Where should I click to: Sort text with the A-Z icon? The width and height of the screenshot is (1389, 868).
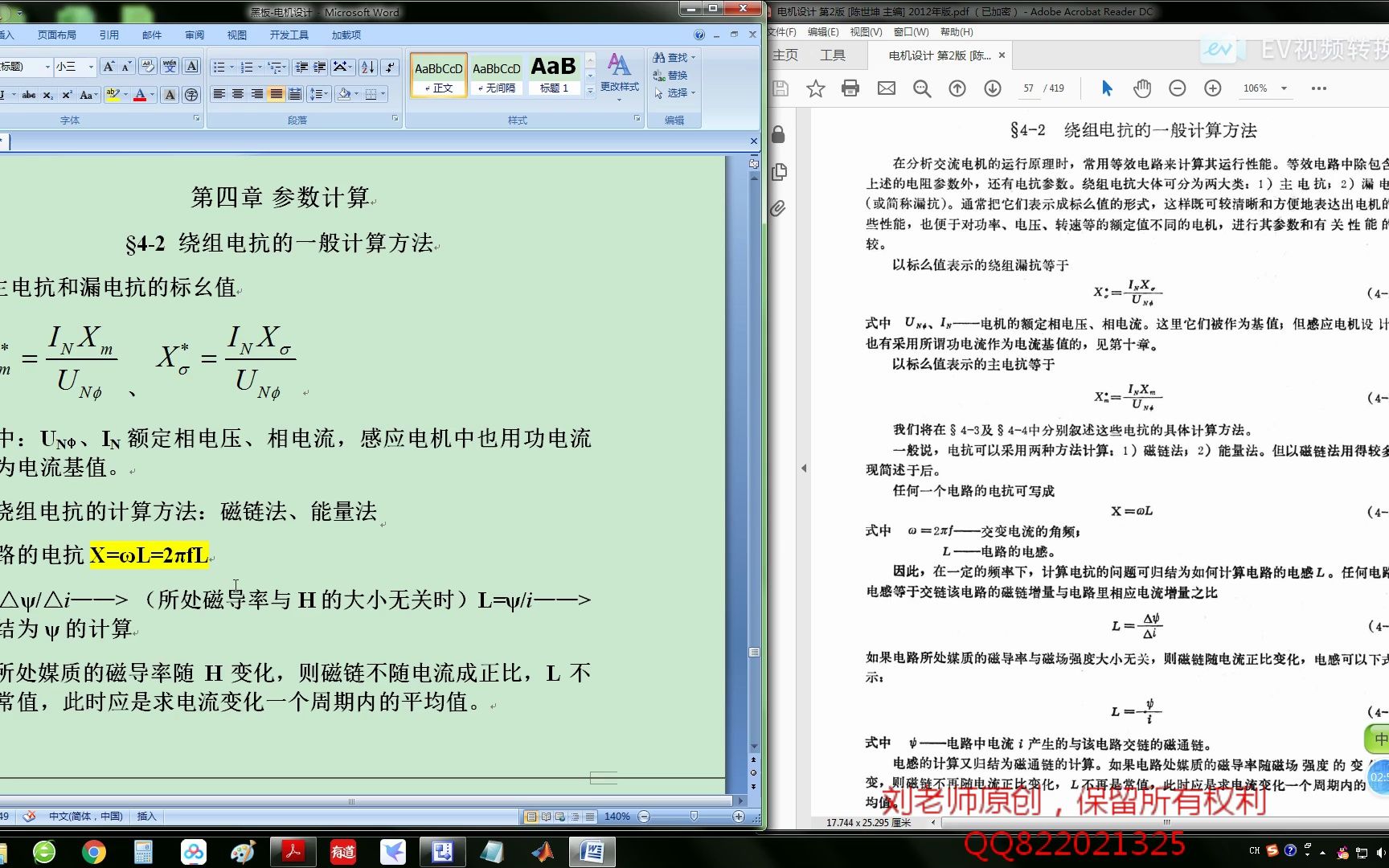click(x=367, y=68)
